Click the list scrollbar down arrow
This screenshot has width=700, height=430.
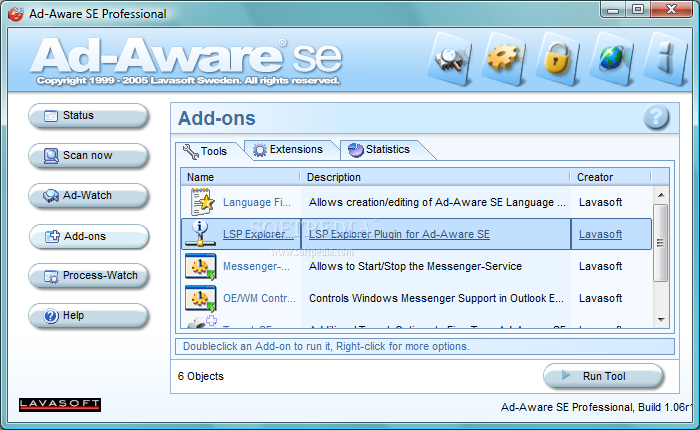tap(661, 319)
